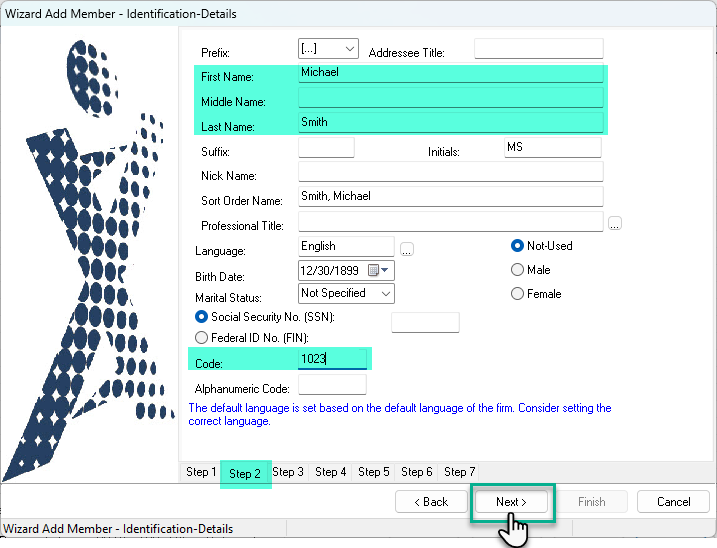Click the Language browse ellipsis button
The height and width of the screenshot is (548, 717).
click(407, 249)
